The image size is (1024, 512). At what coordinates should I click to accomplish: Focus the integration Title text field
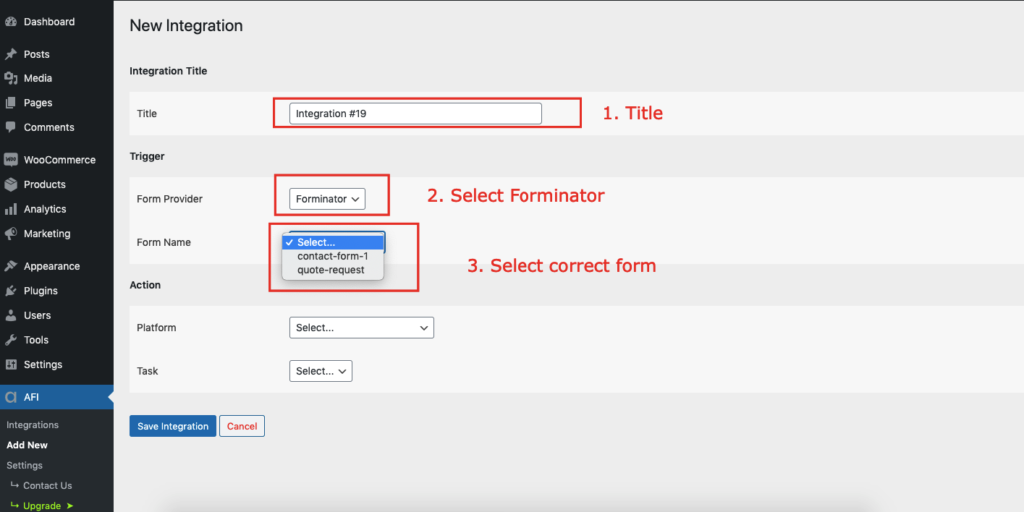[415, 113]
